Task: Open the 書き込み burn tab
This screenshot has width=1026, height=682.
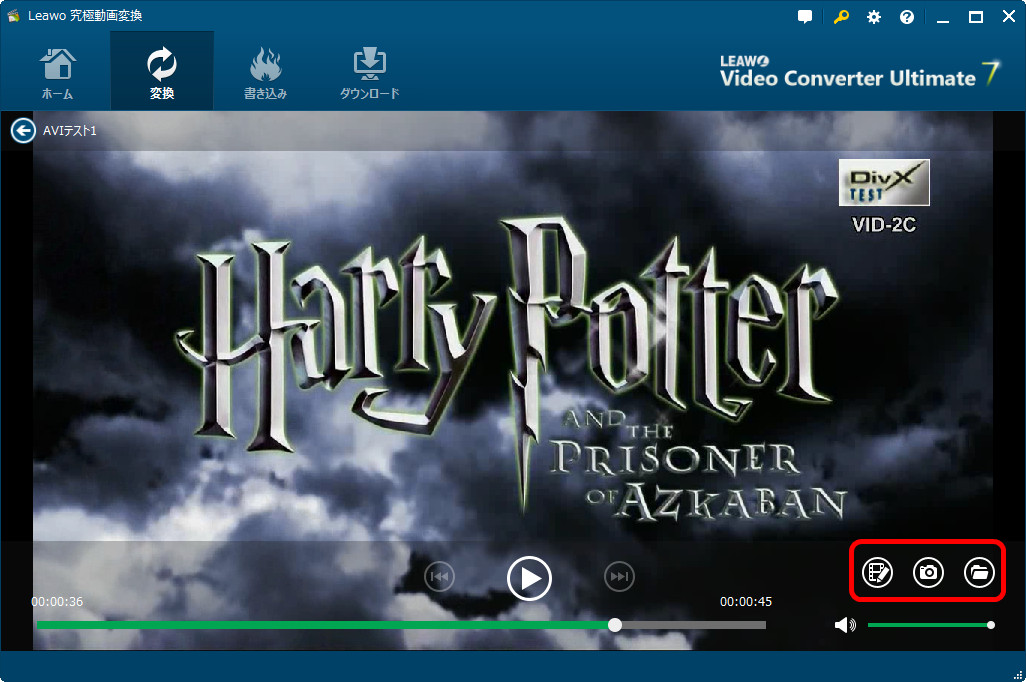Action: click(x=266, y=73)
